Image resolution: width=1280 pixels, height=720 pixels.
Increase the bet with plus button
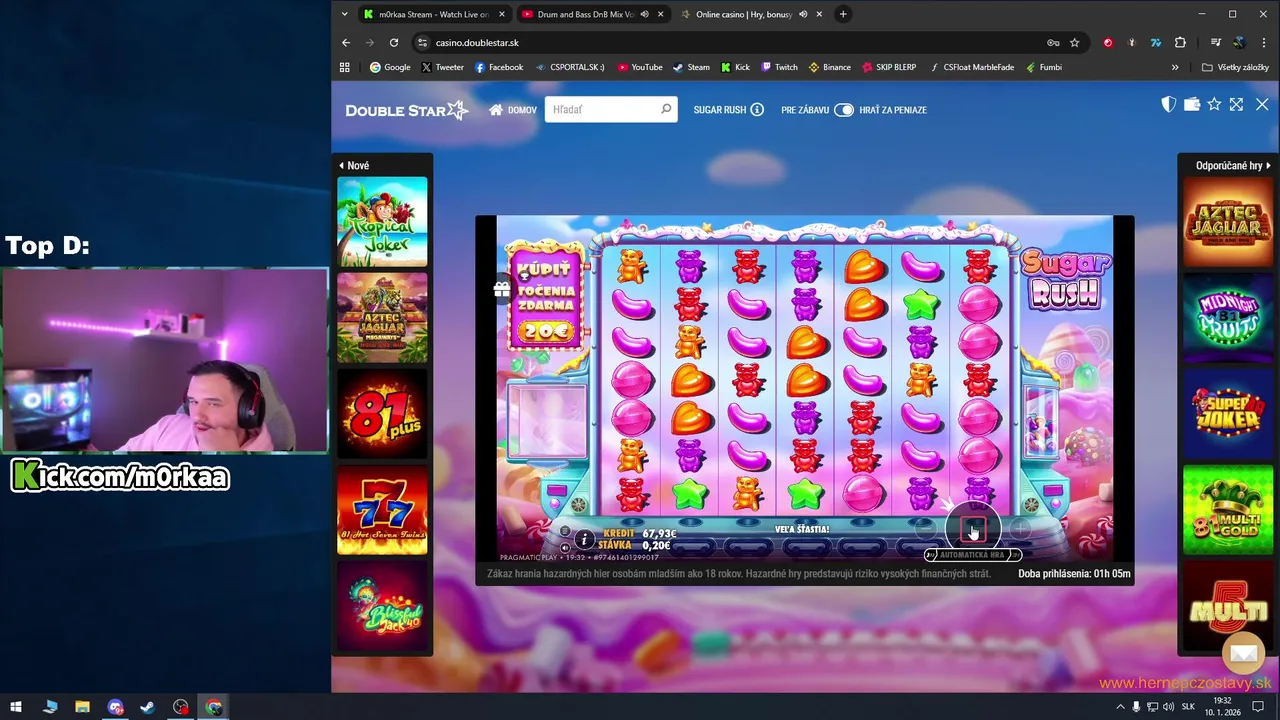click(x=1020, y=527)
